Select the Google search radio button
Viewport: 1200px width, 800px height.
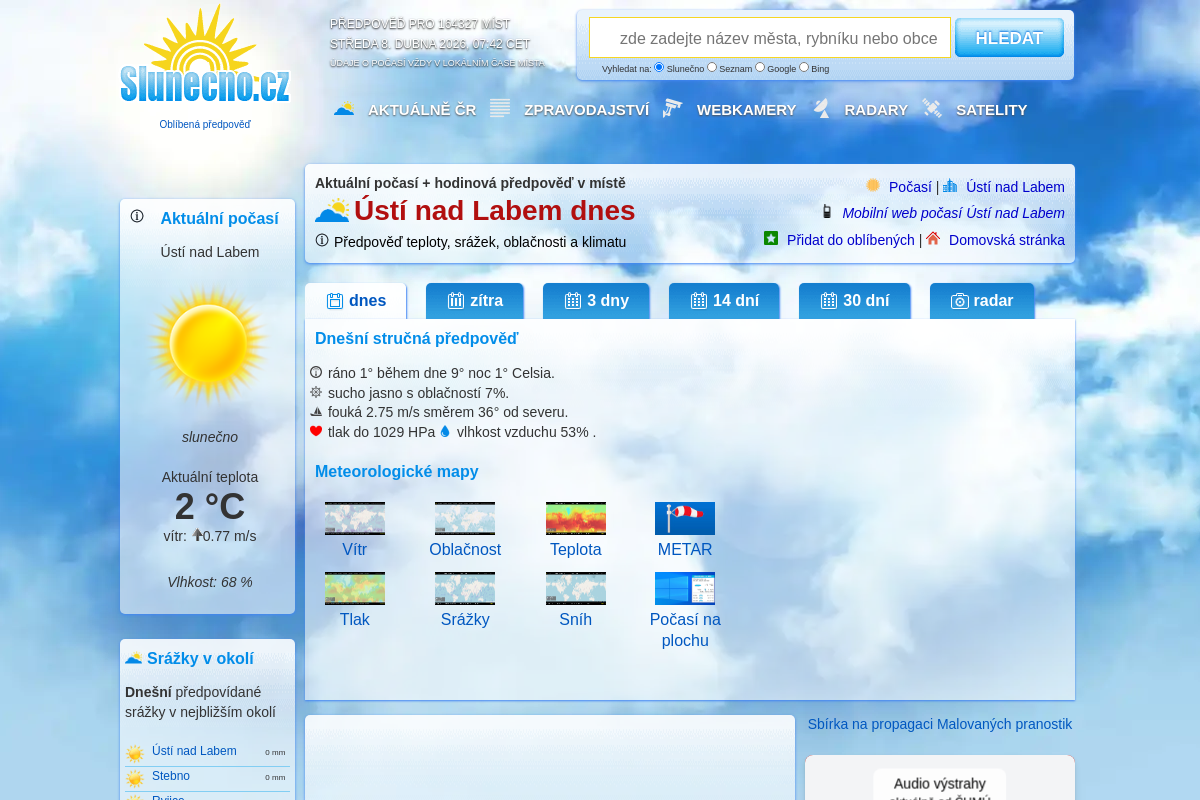pos(760,67)
